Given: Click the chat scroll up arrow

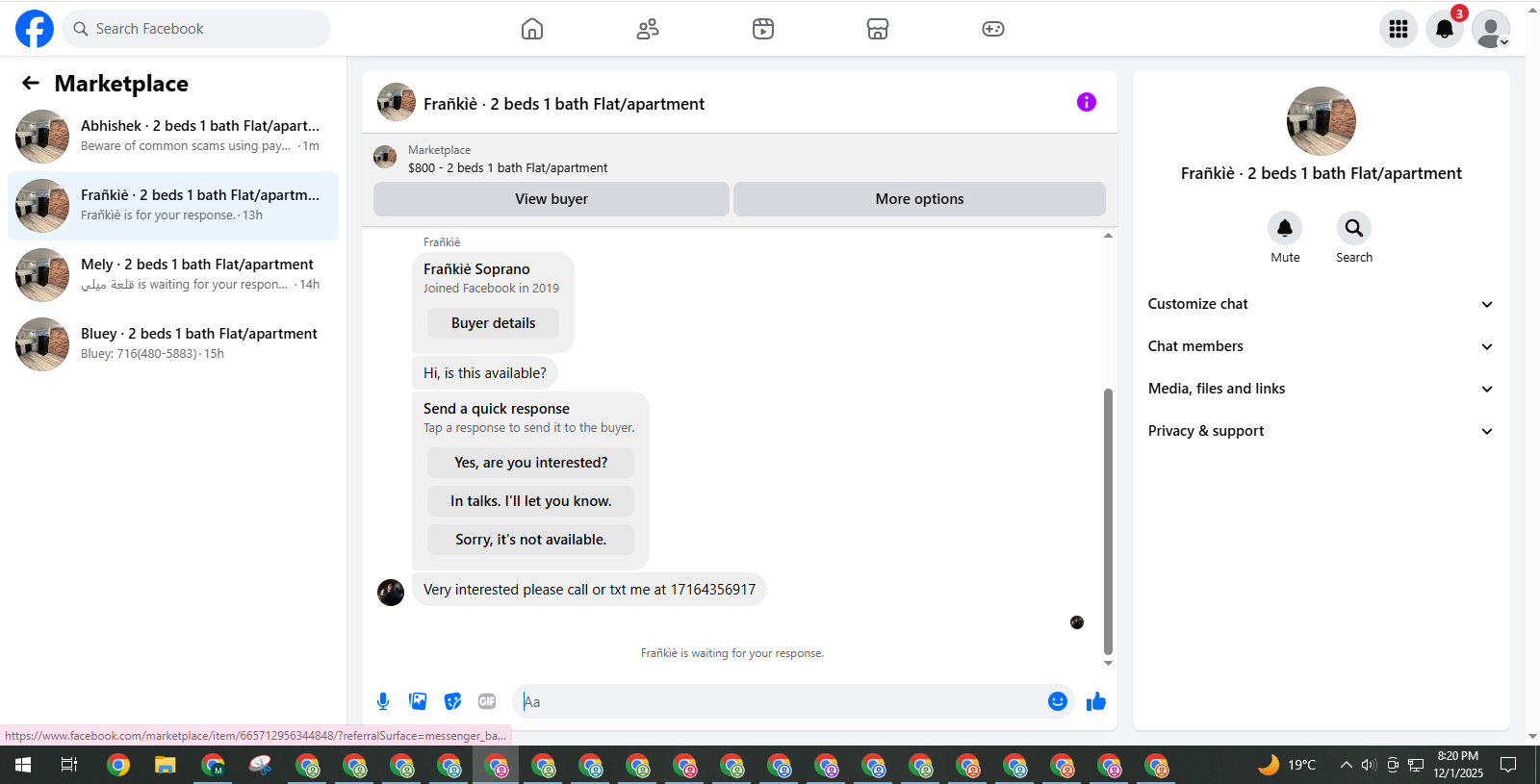Looking at the screenshot, I should pos(1108,236).
